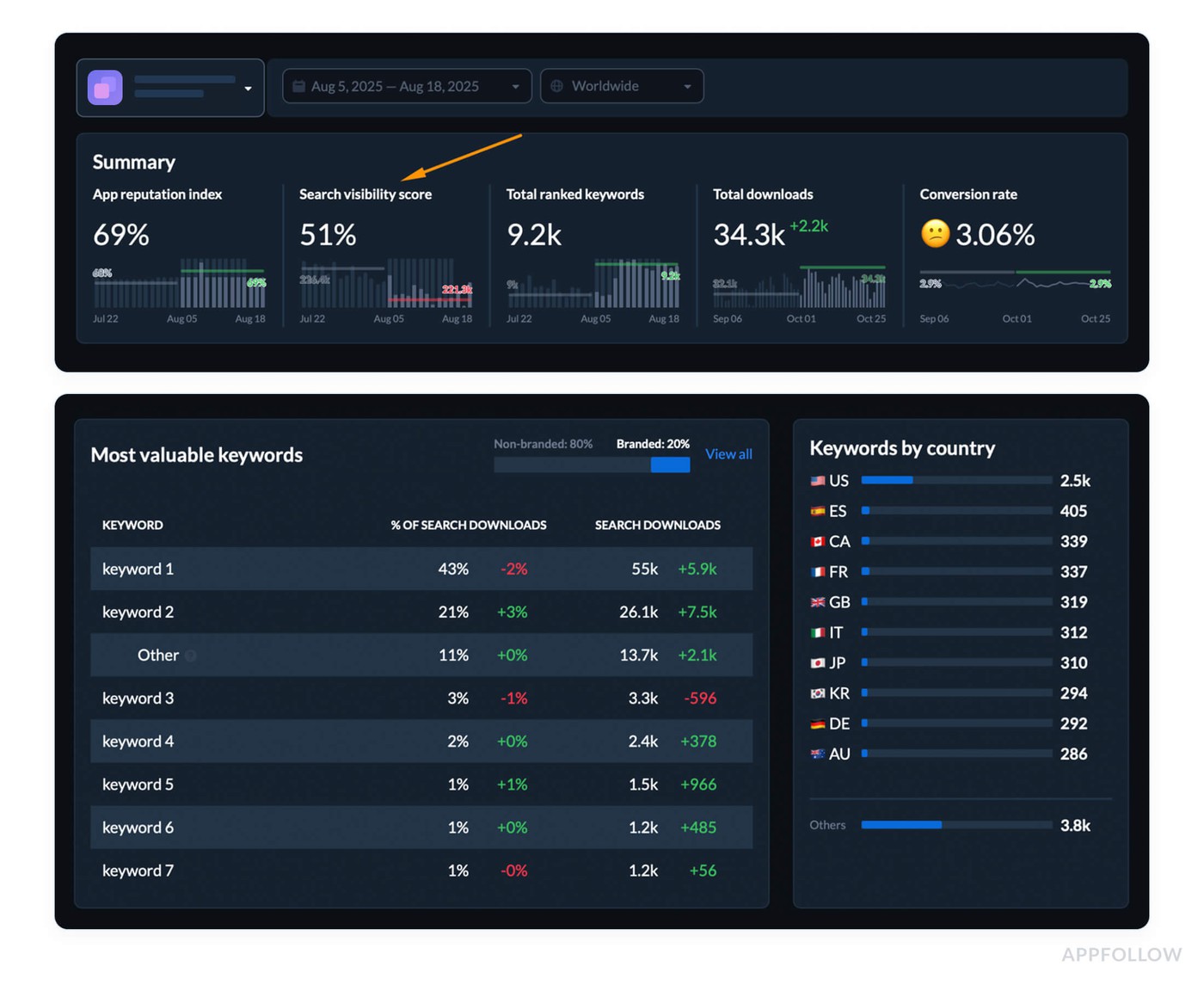1204x985 pixels.
Task: Select the keyword 3 row in the table
Action: pos(421,698)
